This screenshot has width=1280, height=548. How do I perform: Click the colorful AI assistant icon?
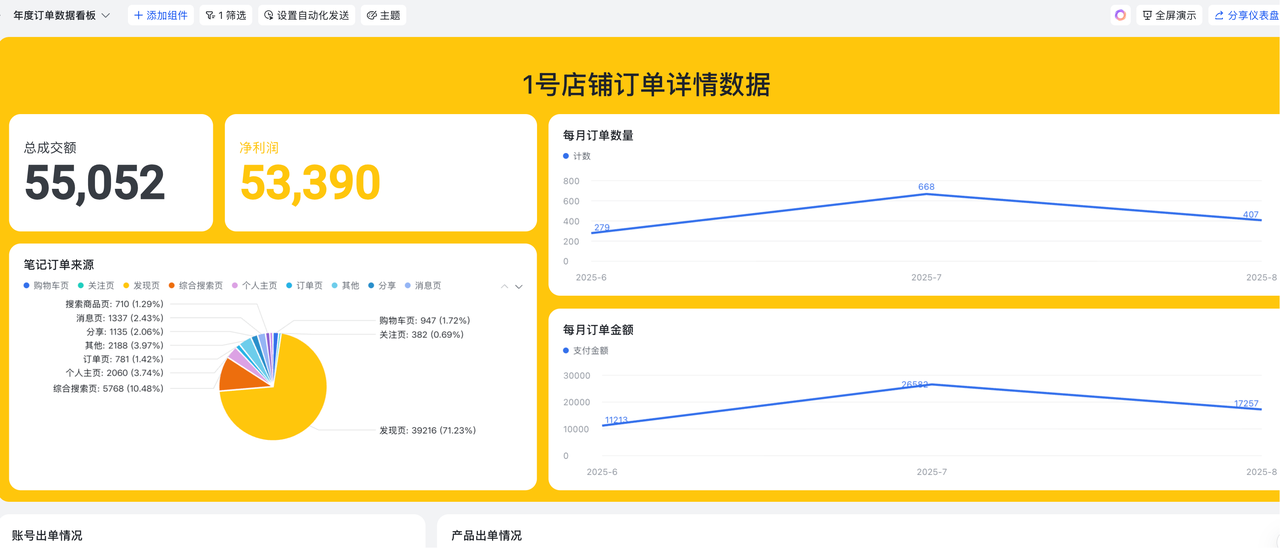point(1120,15)
